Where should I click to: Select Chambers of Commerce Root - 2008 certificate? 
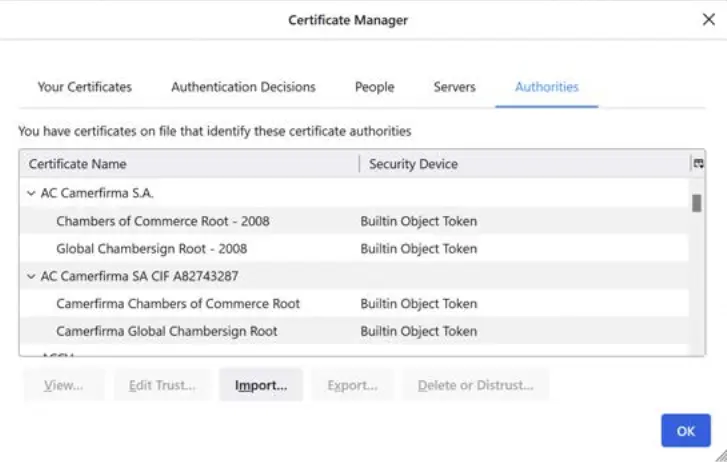tap(162, 221)
